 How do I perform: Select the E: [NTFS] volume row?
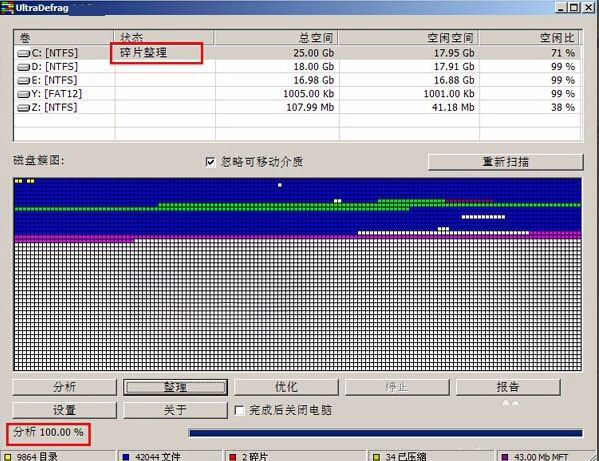click(x=298, y=80)
